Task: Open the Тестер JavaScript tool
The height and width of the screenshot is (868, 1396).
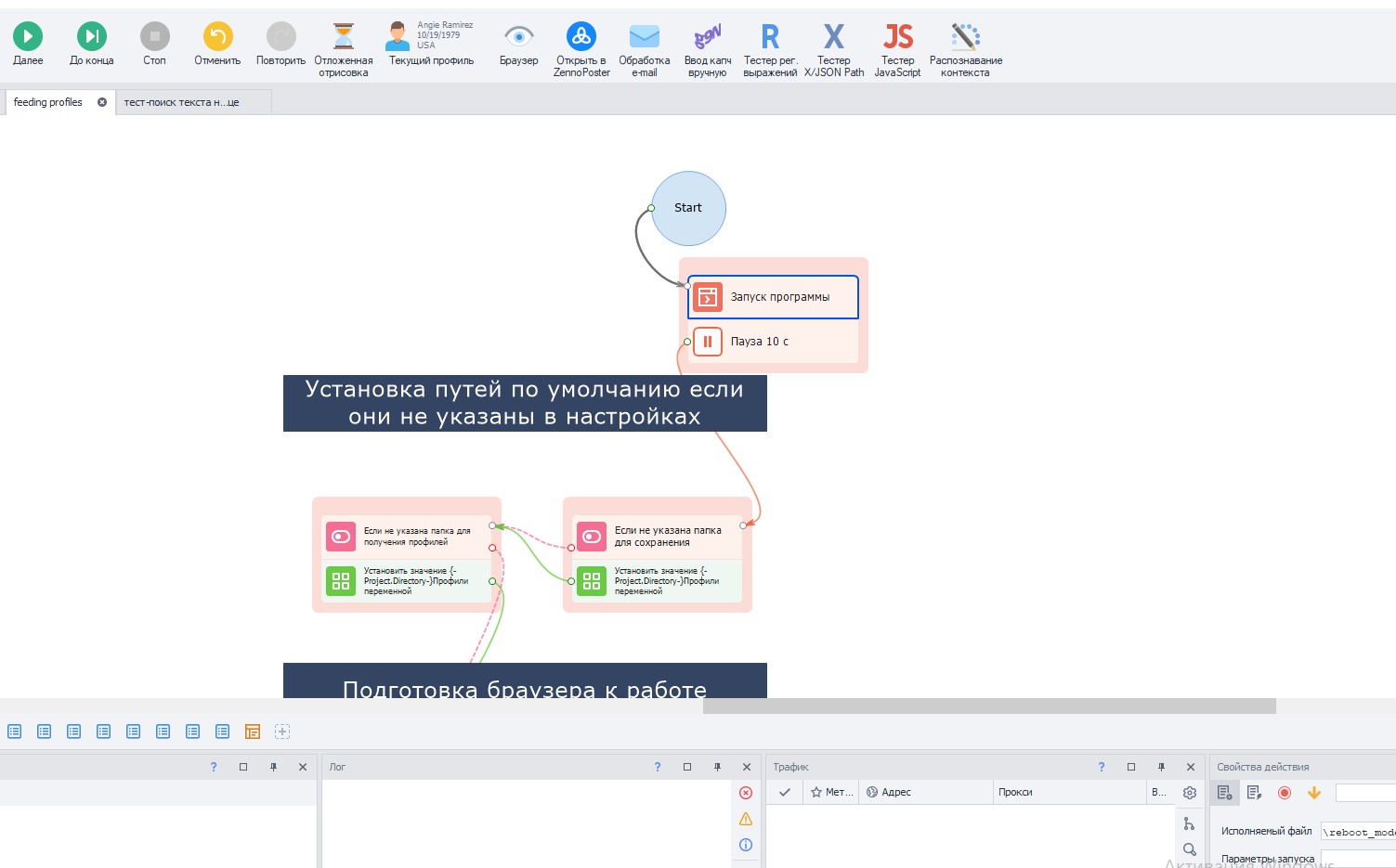Action: [897, 36]
